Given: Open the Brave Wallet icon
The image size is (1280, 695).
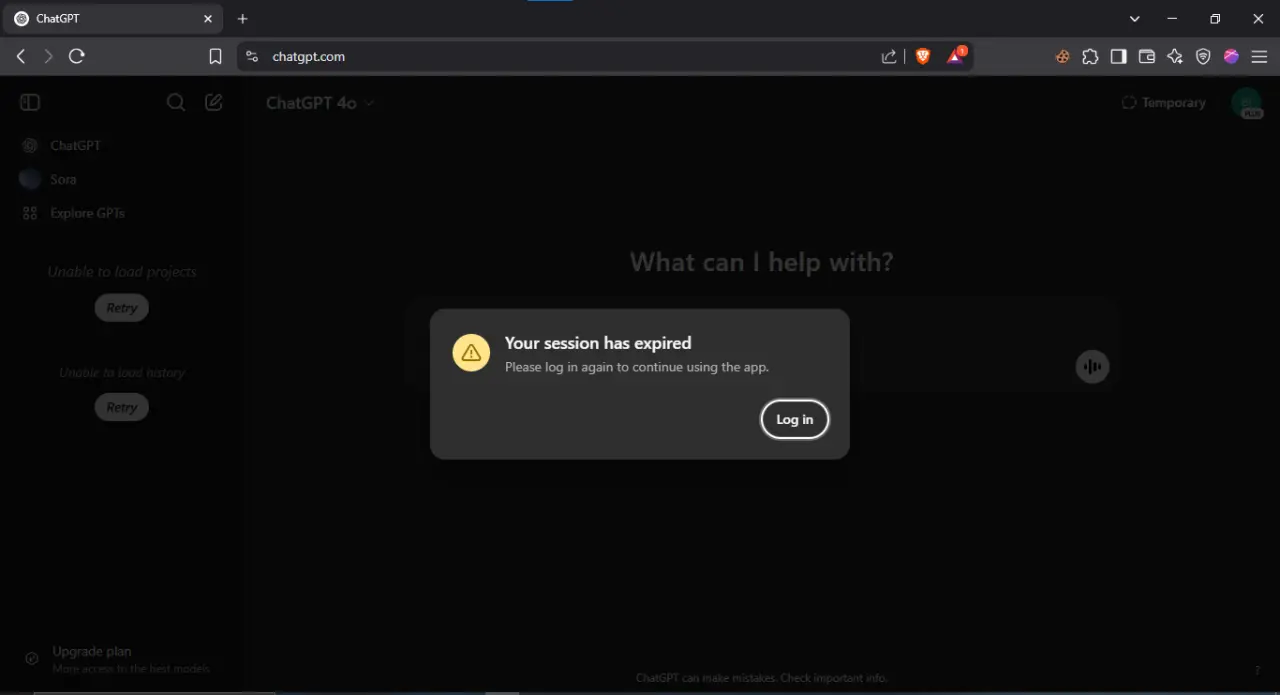Looking at the screenshot, I should click(1147, 57).
